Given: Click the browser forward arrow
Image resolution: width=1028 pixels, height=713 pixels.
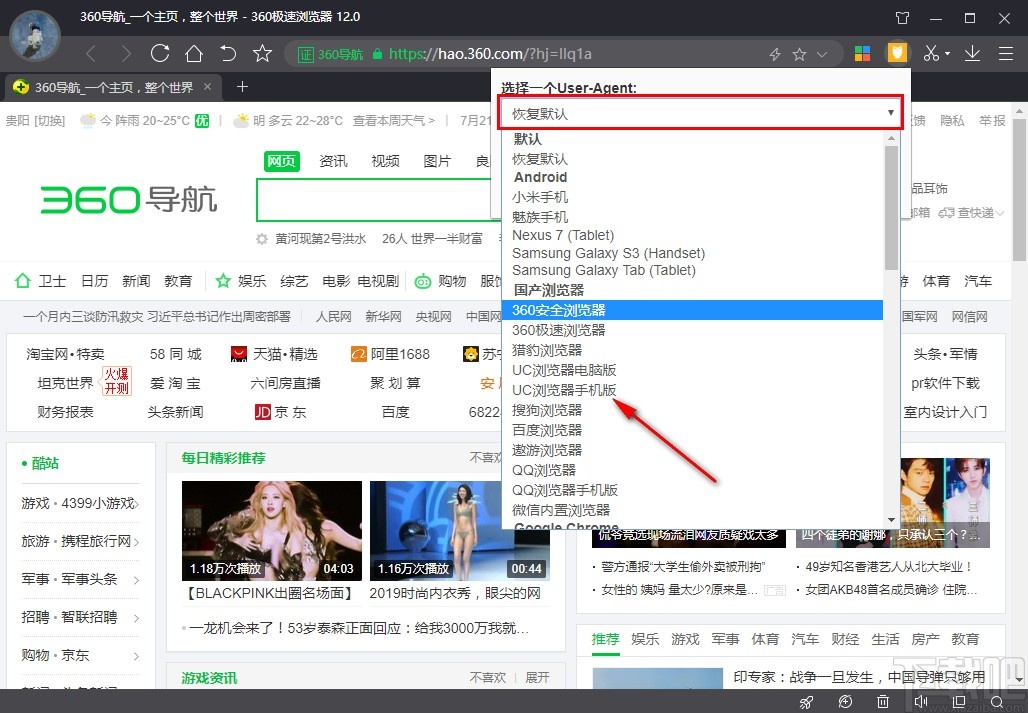Looking at the screenshot, I should 125,54.
